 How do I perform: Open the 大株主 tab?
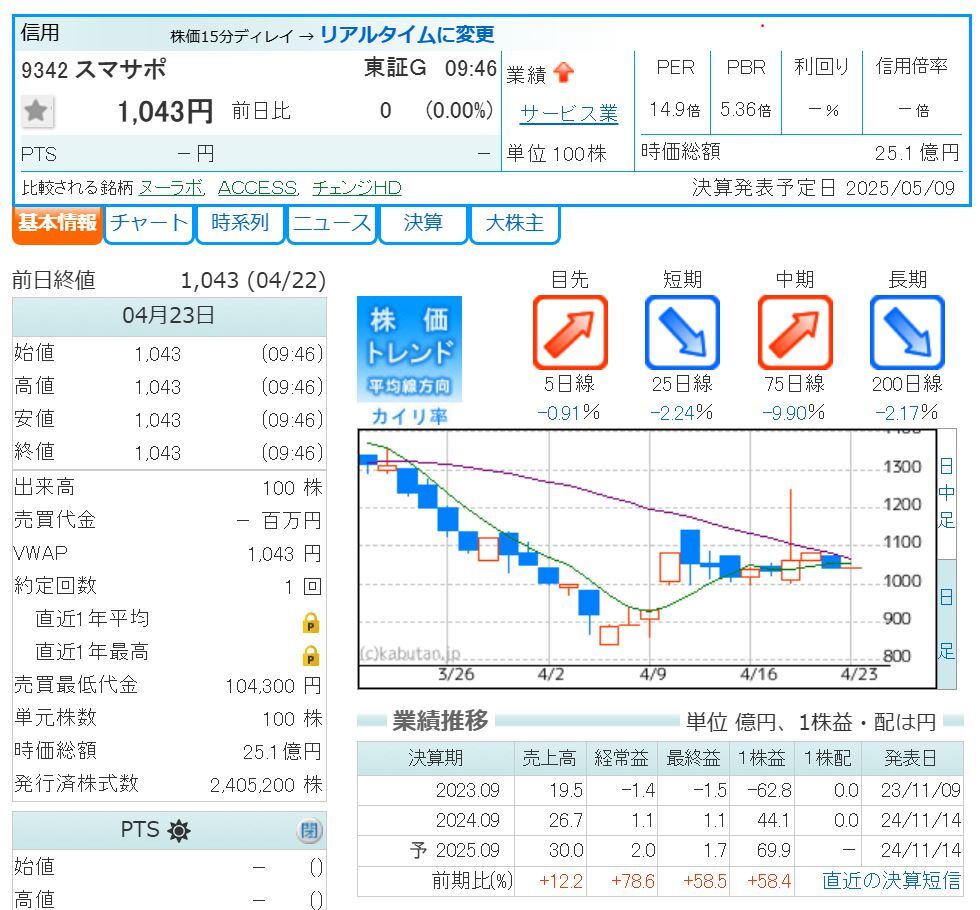(x=514, y=224)
